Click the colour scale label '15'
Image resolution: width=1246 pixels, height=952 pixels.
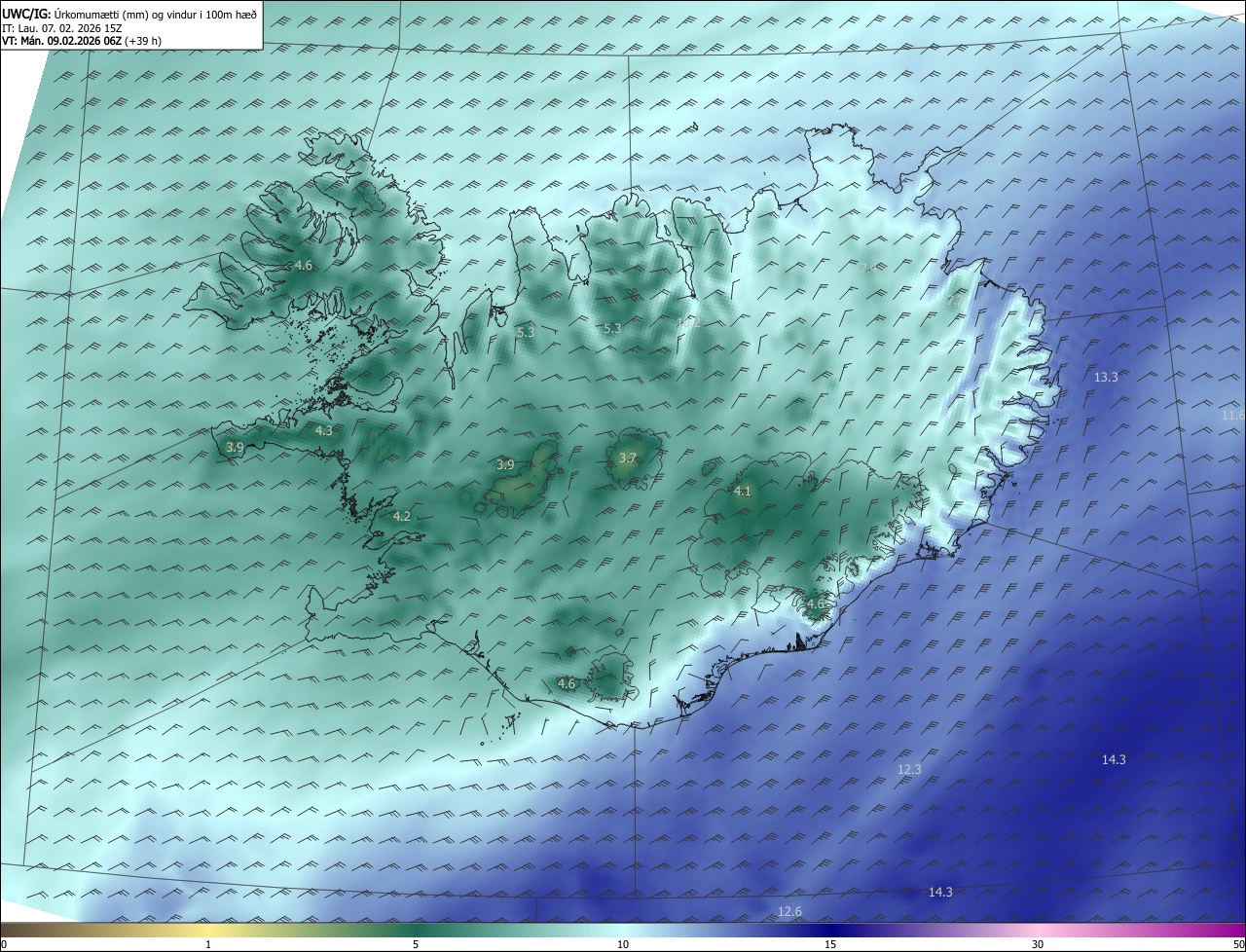pyautogui.click(x=830, y=944)
